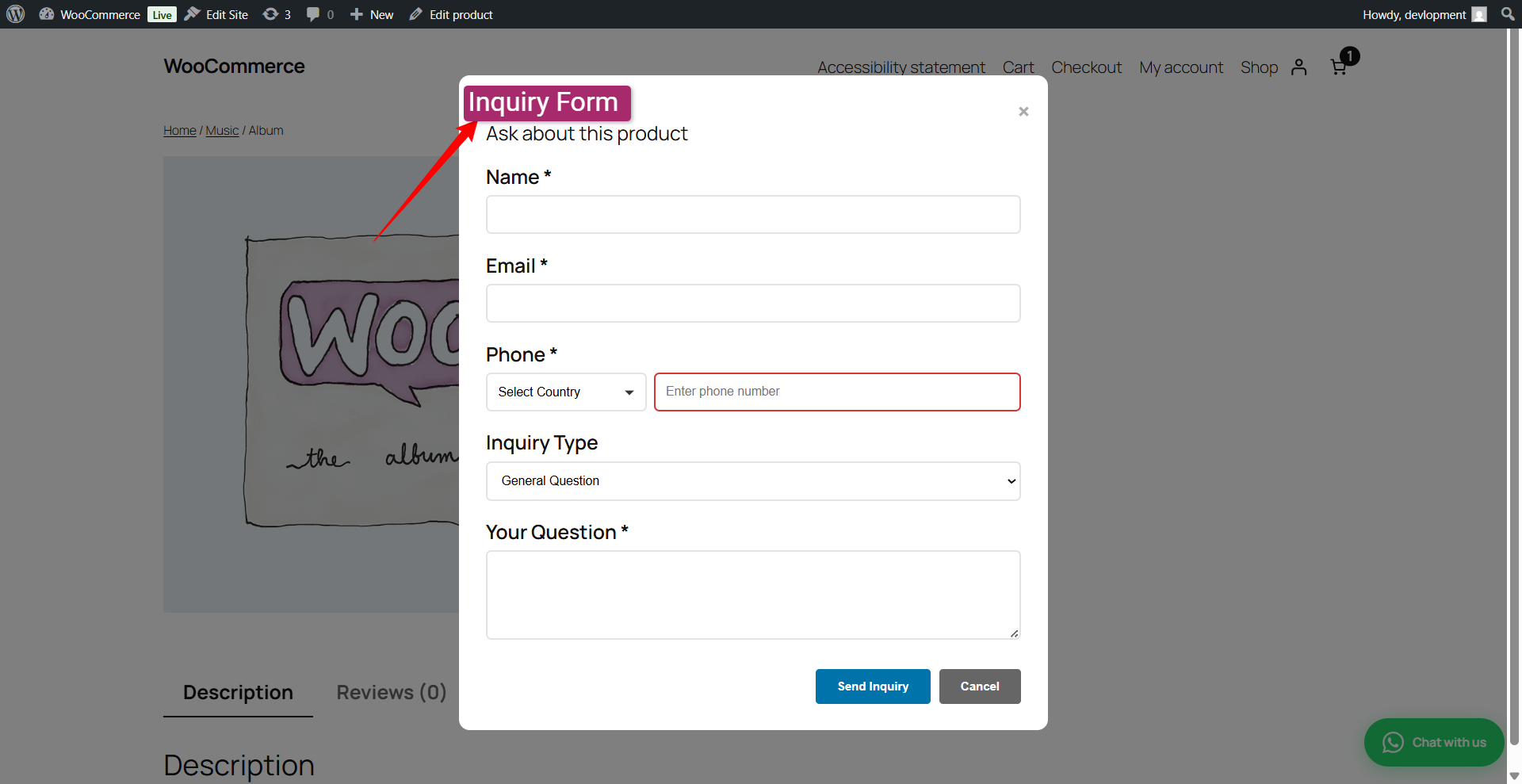Switch to the Reviews (0) tab
Image resolution: width=1522 pixels, height=784 pixels.
pyautogui.click(x=392, y=693)
